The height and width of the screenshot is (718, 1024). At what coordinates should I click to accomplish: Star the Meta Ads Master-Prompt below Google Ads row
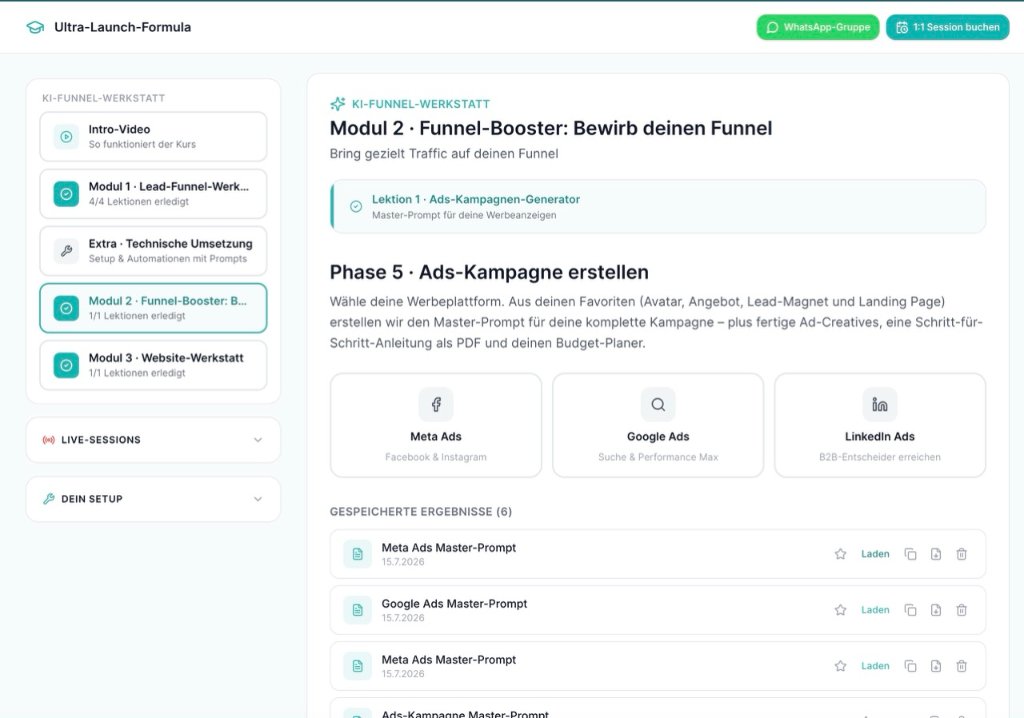pos(840,666)
